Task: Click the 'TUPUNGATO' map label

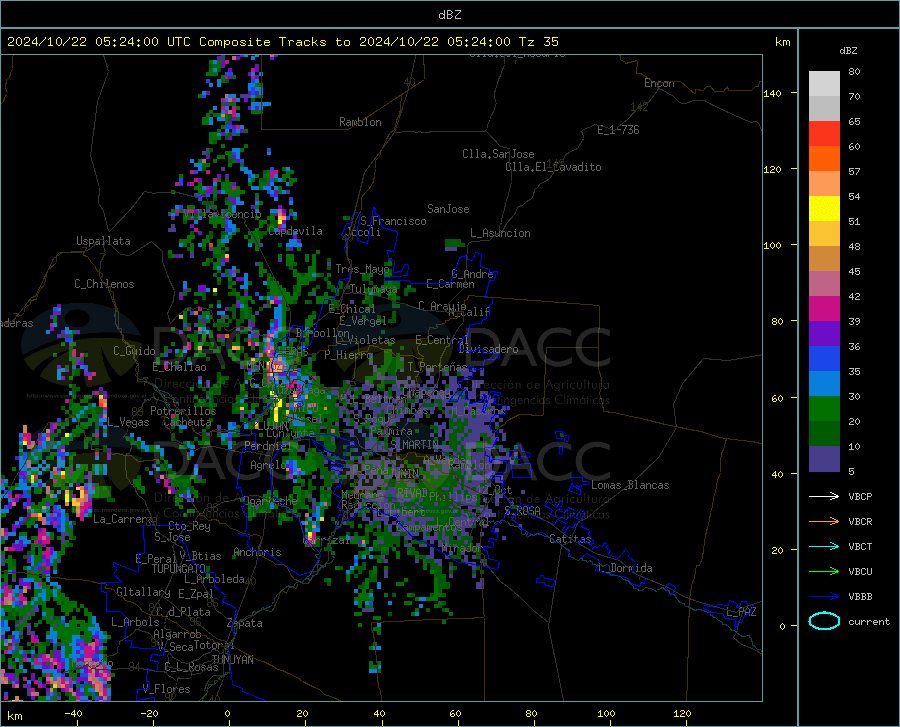Action: point(179,569)
